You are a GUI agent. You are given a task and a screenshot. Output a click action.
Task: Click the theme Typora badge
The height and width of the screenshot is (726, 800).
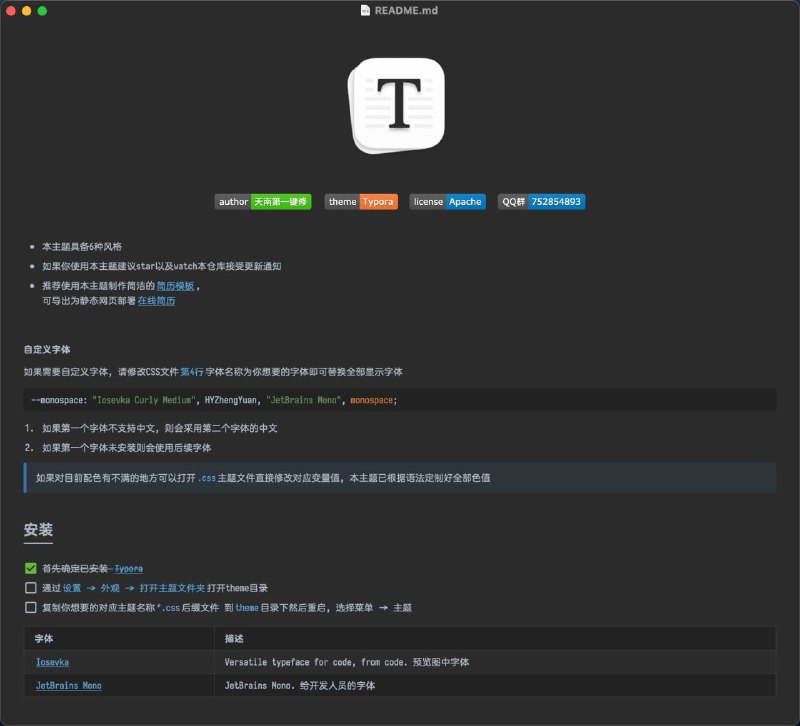361,202
